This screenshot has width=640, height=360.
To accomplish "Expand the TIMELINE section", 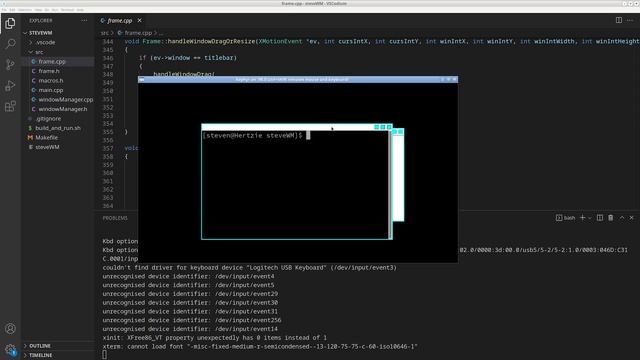I will (x=40, y=355).
